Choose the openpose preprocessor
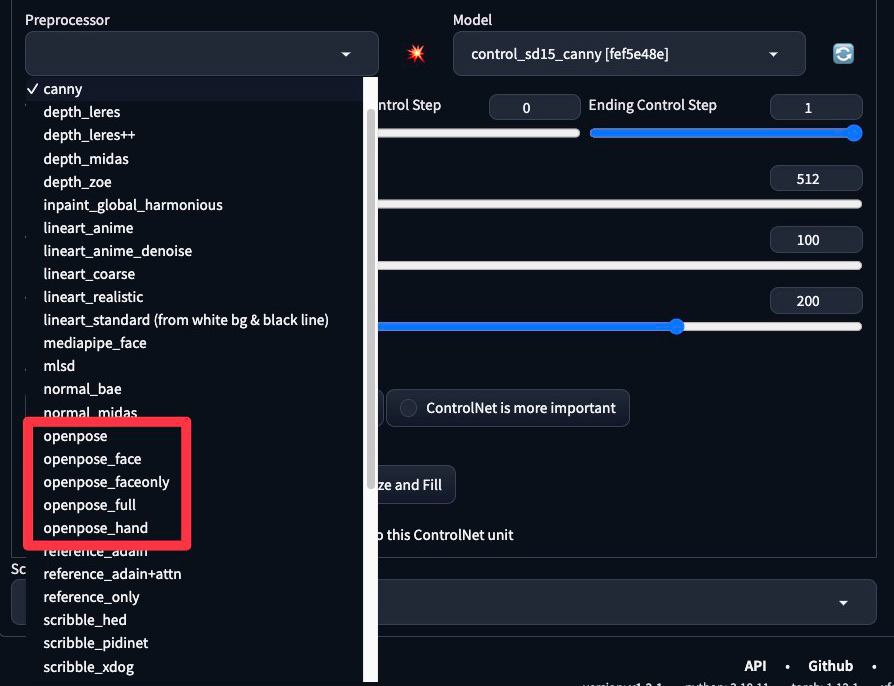 point(194,436)
